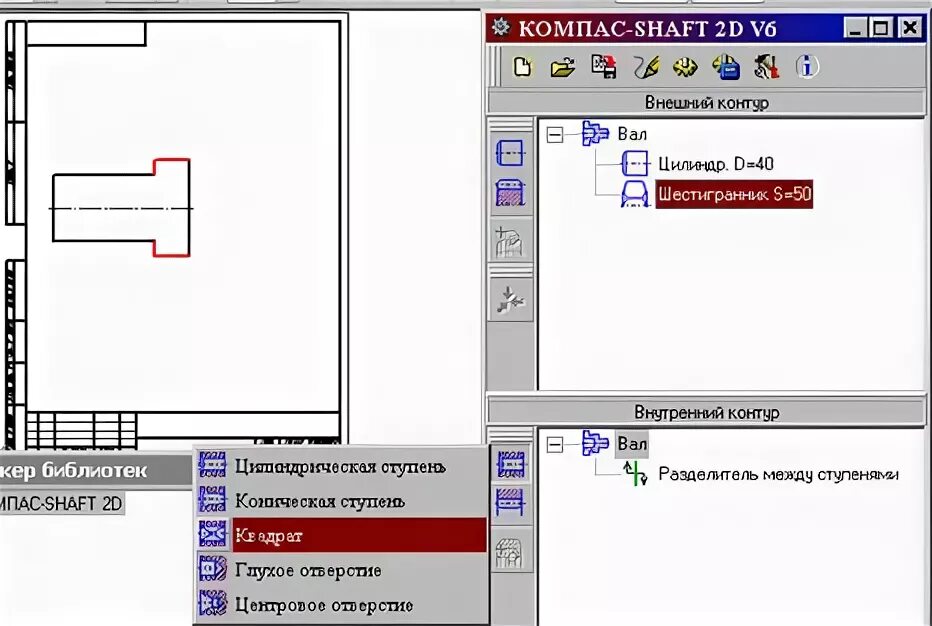This screenshot has width=932, height=626.
Task: Click the grayed arrows button in outer sidebar
Action: (x=510, y=300)
